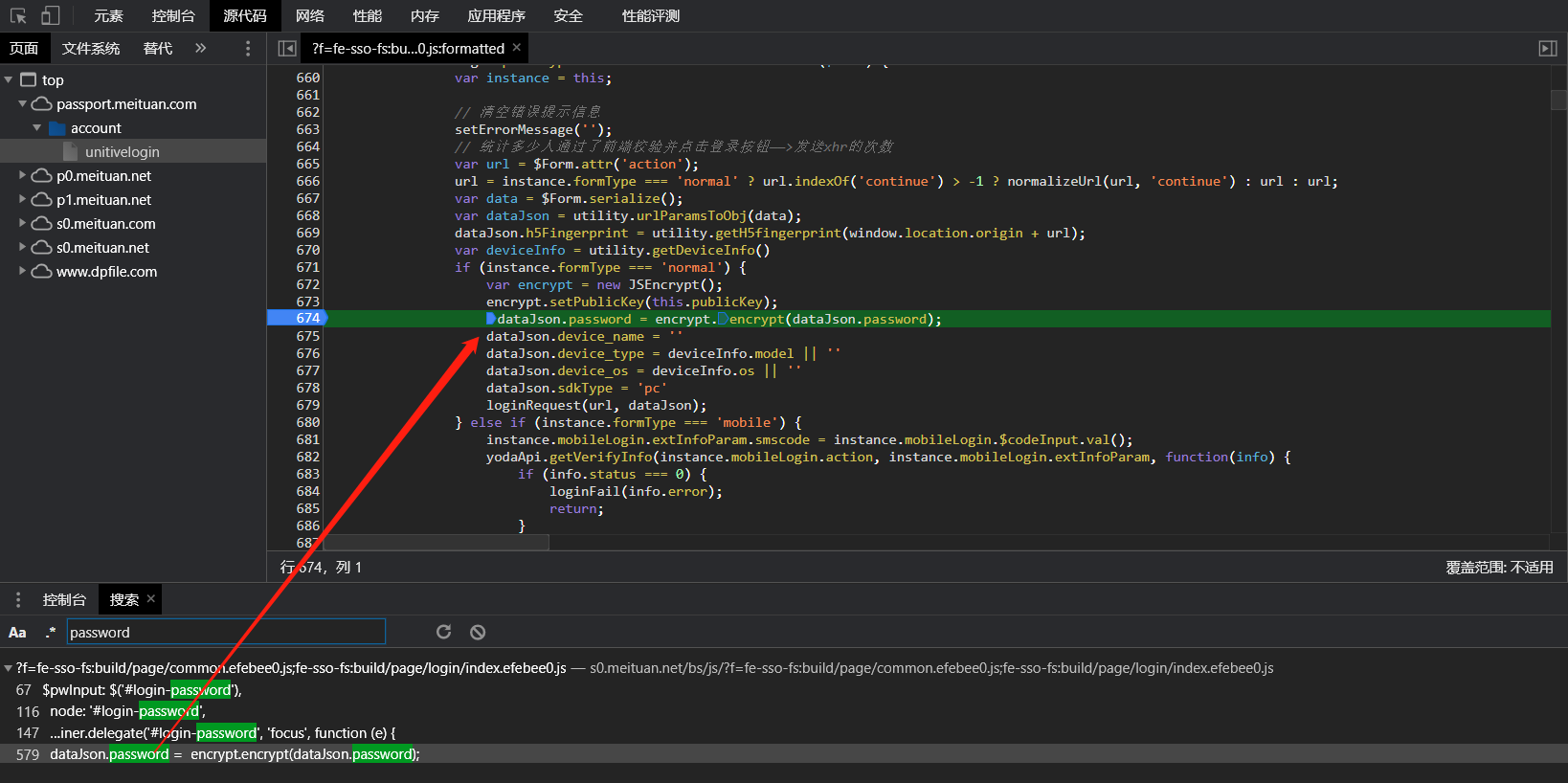Collapse the passport.meituan.com tree node
The height and width of the screenshot is (783, 1568).
pos(22,103)
